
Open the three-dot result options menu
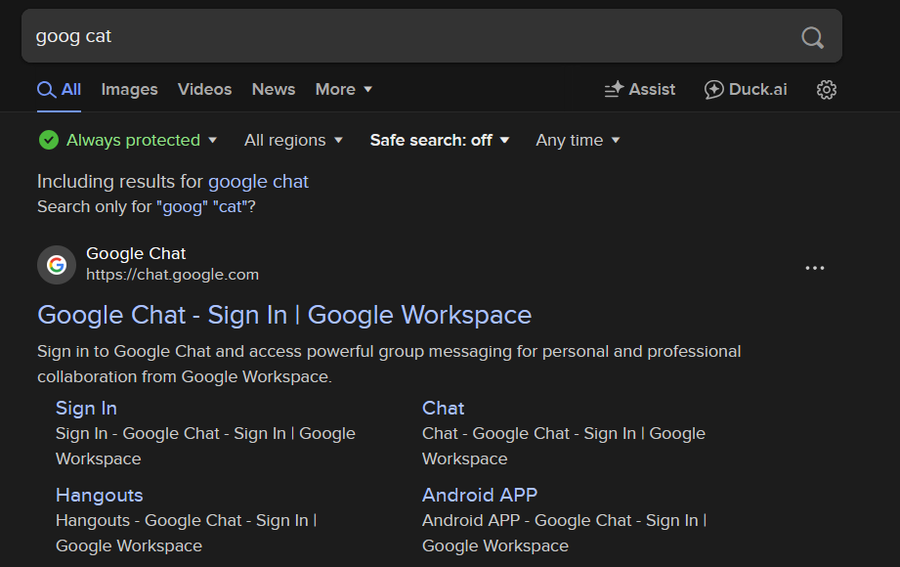click(x=814, y=268)
